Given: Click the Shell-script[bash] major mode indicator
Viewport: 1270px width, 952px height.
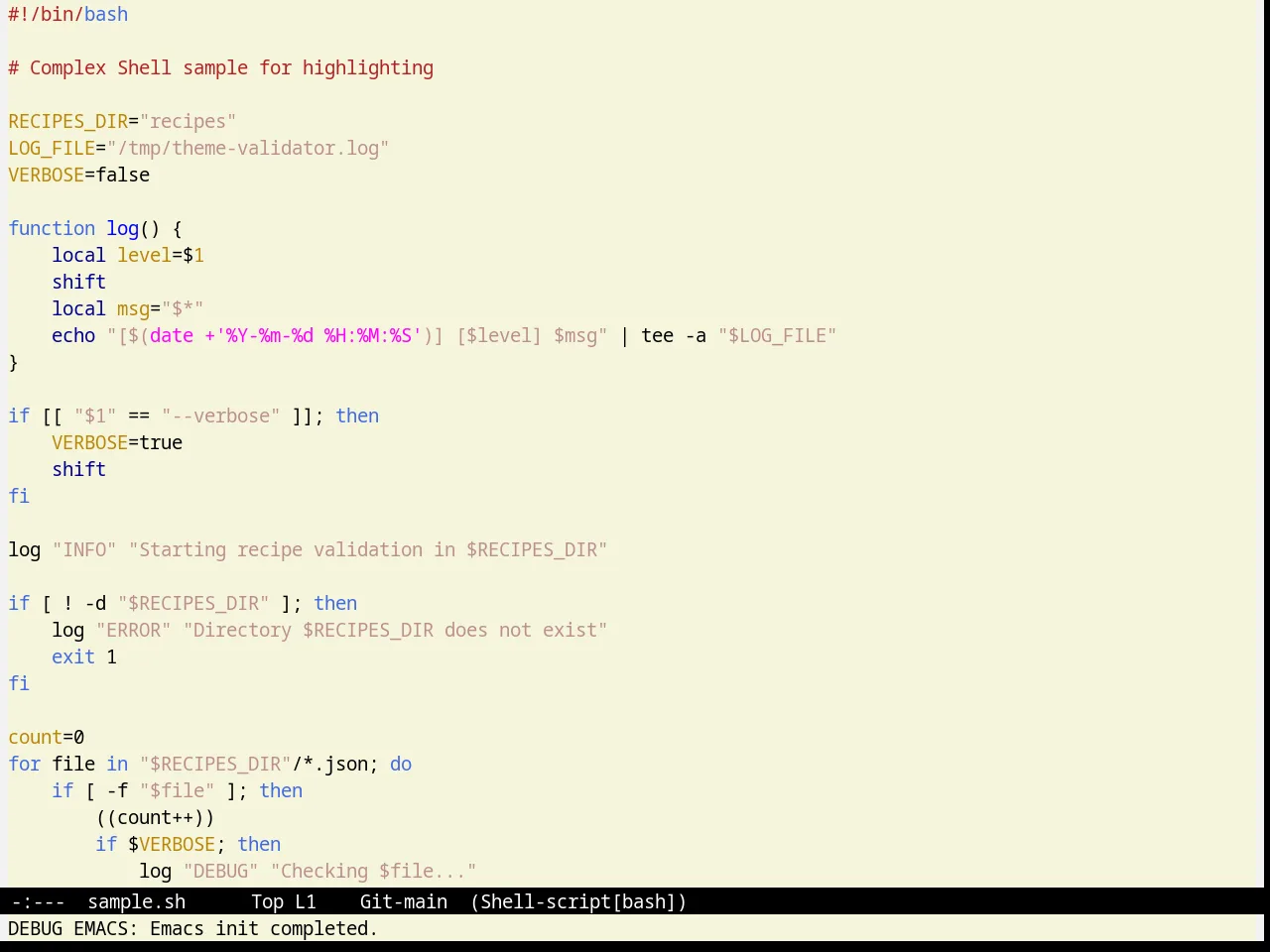Looking at the screenshot, I should tap(578, 901).
